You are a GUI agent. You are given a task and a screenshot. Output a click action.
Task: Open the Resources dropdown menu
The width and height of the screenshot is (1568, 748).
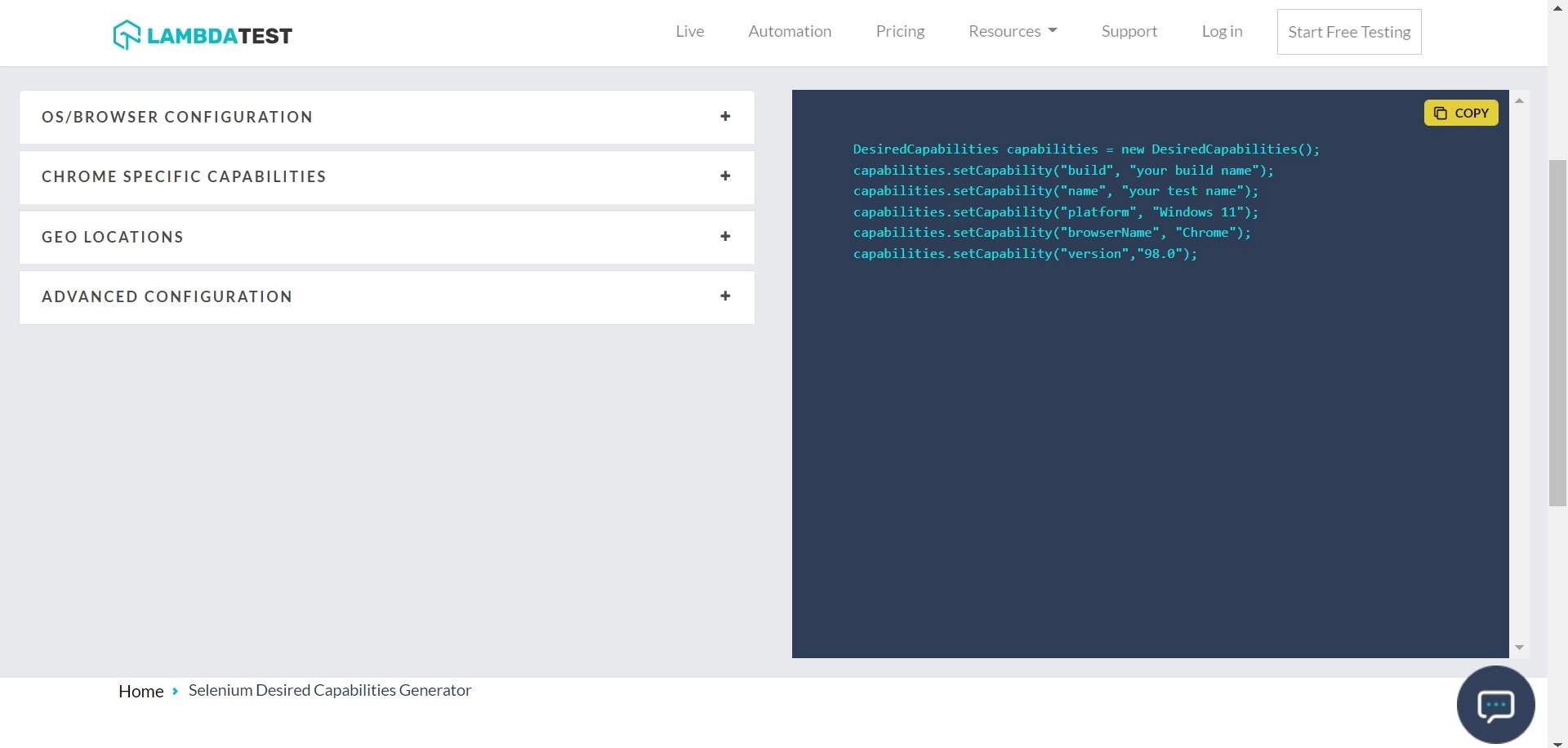click(x=1012, y=31)
